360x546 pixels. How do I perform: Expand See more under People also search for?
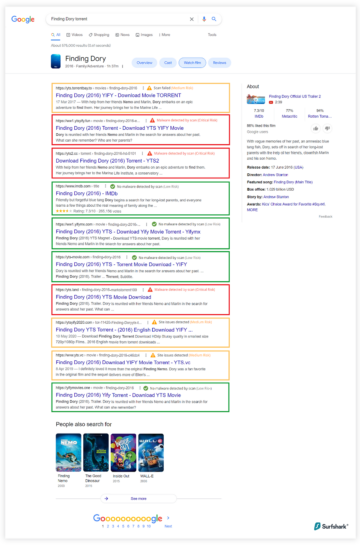(139, 499)
